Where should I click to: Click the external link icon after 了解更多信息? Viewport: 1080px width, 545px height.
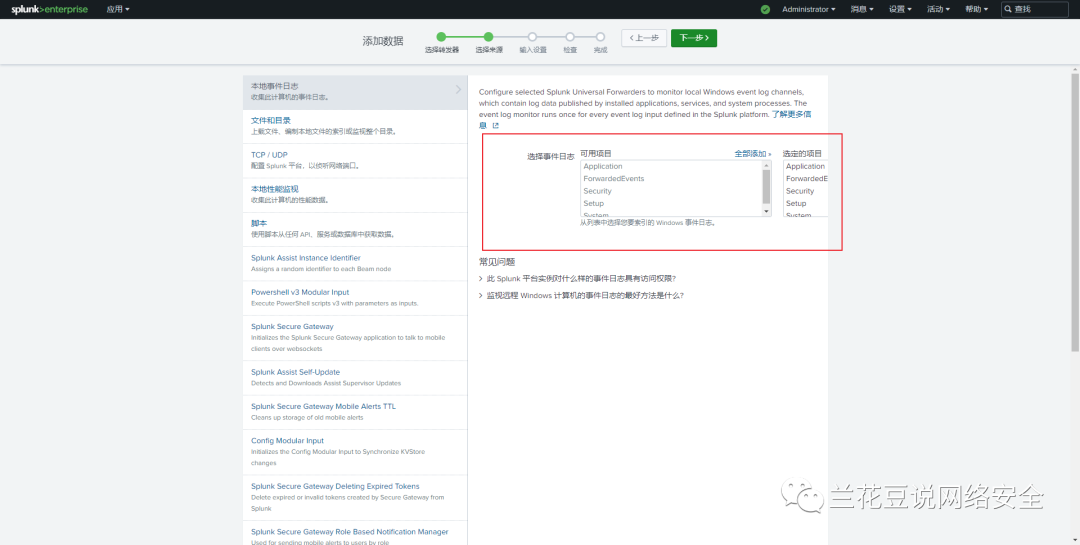[x=495, y=125]
